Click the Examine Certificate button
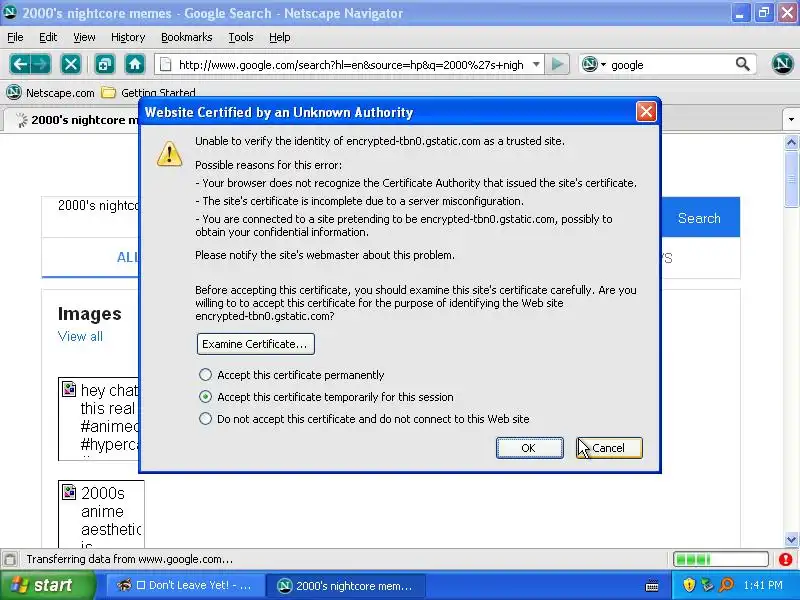Viewport: 800px width, 600px height. pos(255,344)
